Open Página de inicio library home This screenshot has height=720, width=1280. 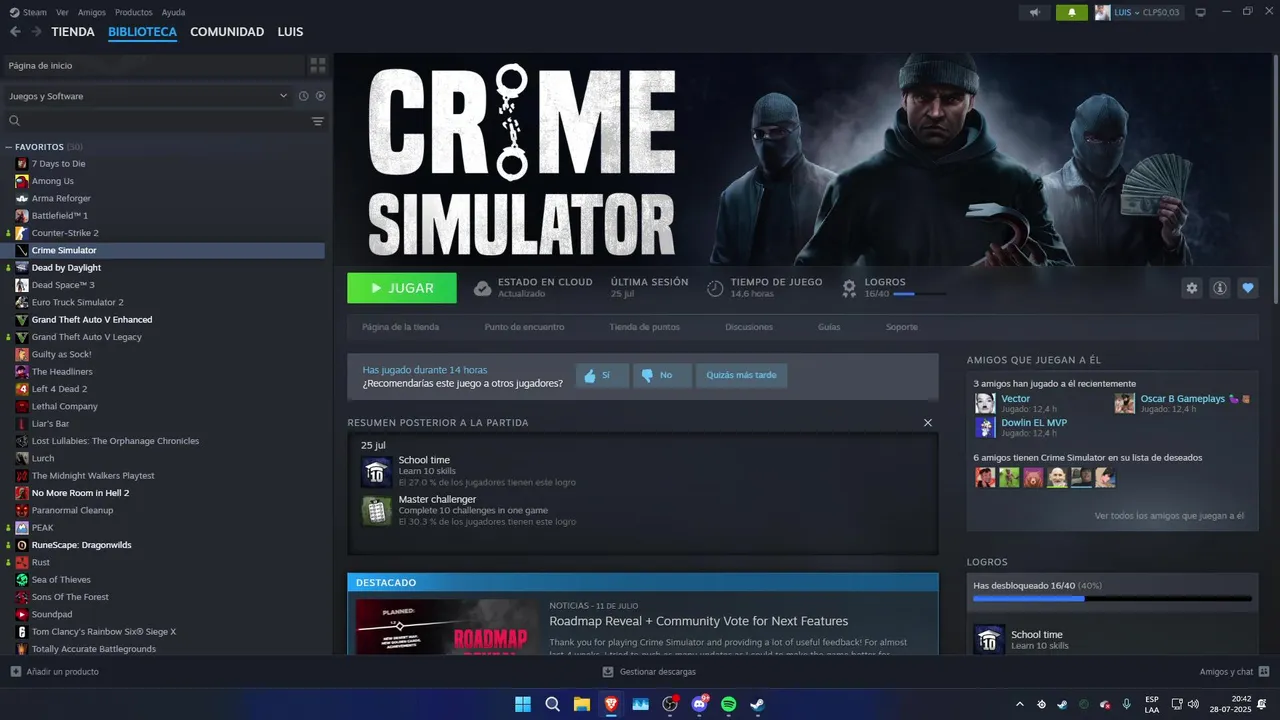153,65
